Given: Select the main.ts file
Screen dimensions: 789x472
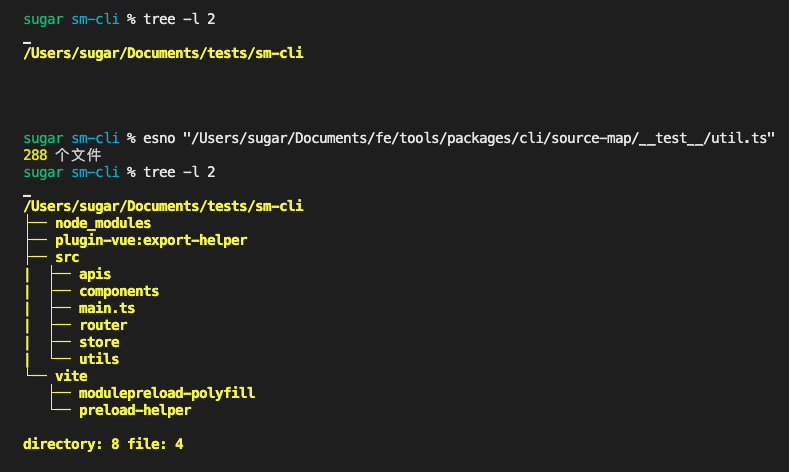Looking at the screenshot, I should coord(107,308).
